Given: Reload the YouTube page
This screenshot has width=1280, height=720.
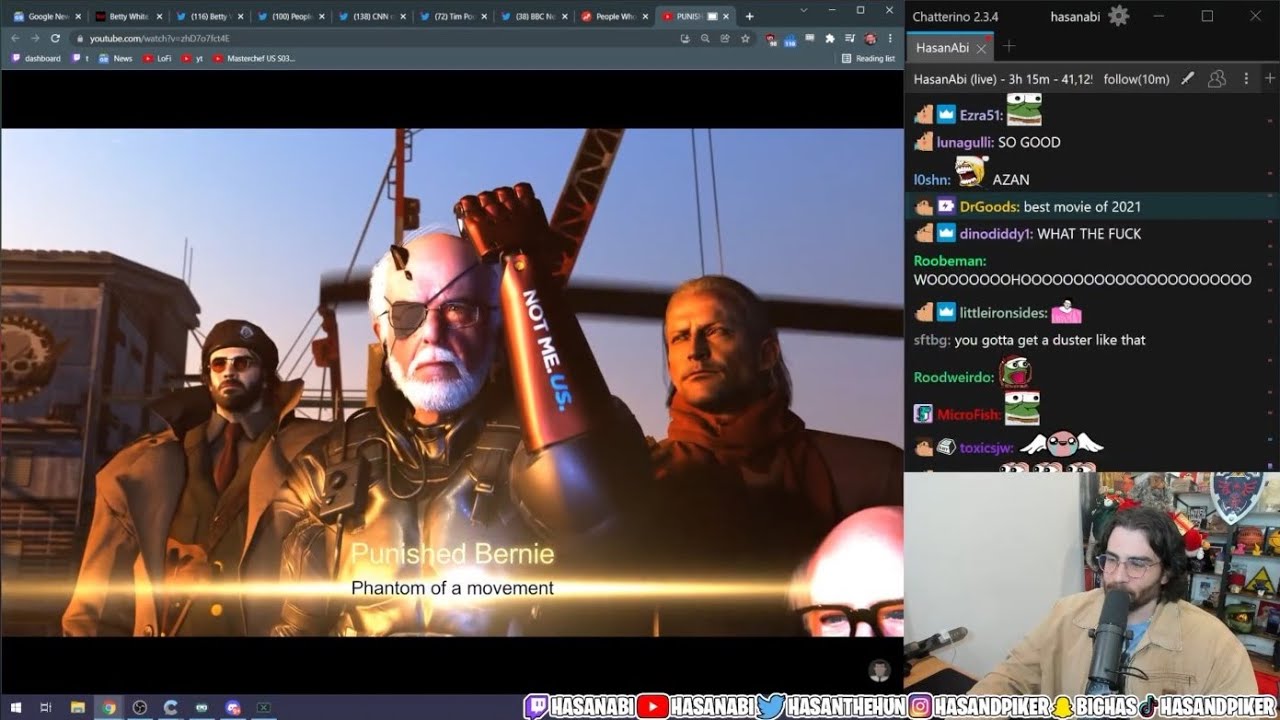Looking at the screenshot, I should pos(55,38).
